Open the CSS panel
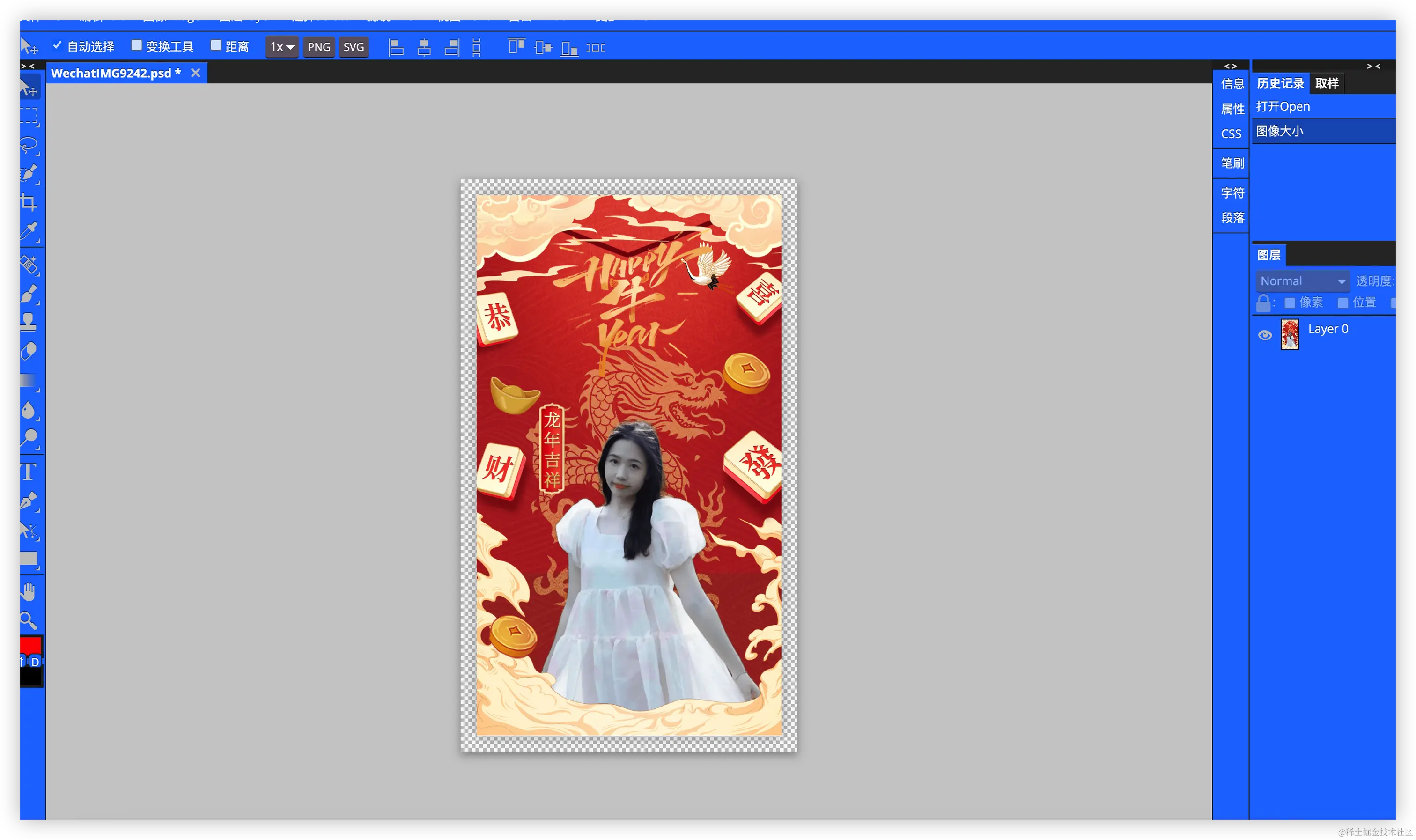The image size is (1416, 840). [1231, 134]
